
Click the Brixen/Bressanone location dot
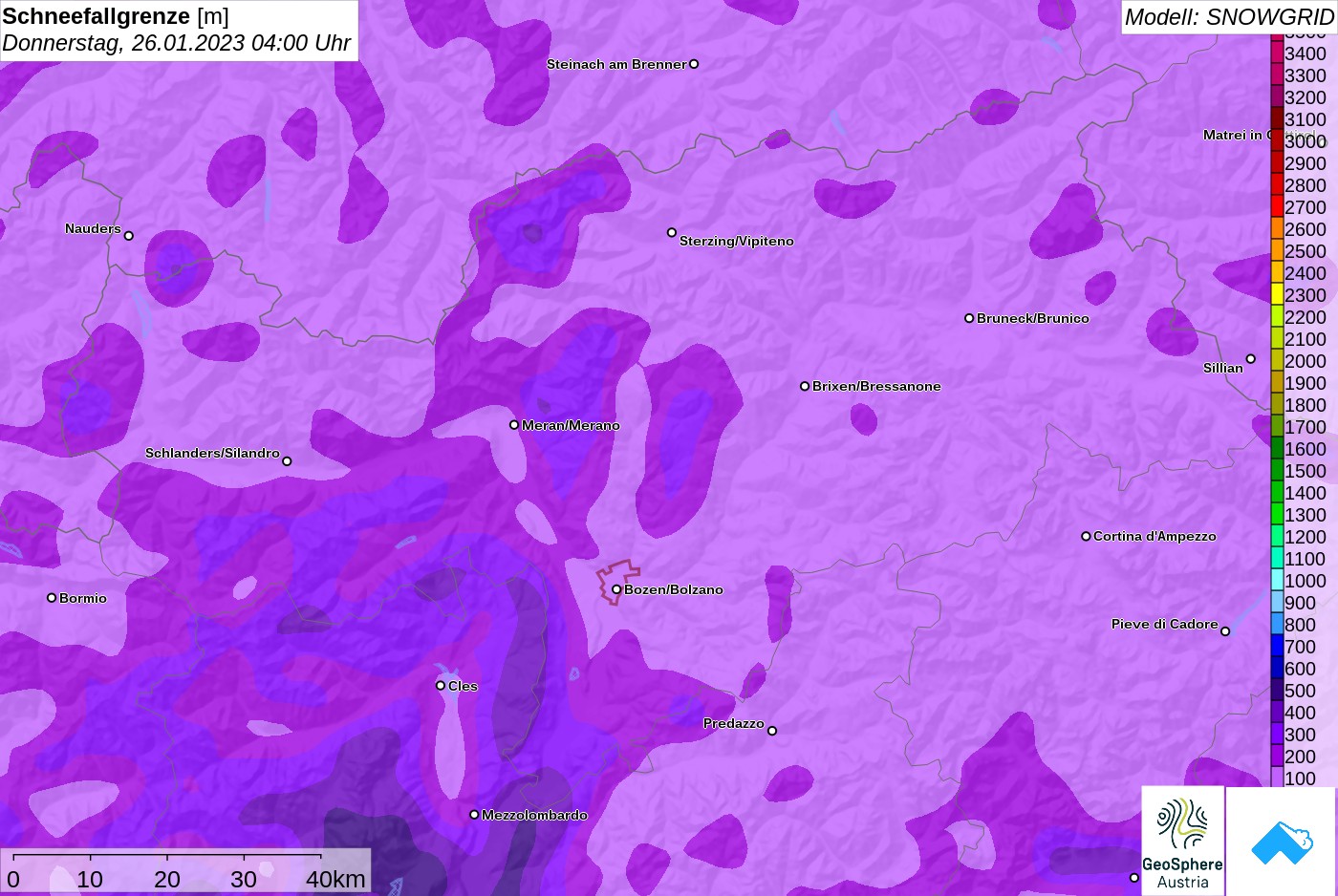point(805,386)
